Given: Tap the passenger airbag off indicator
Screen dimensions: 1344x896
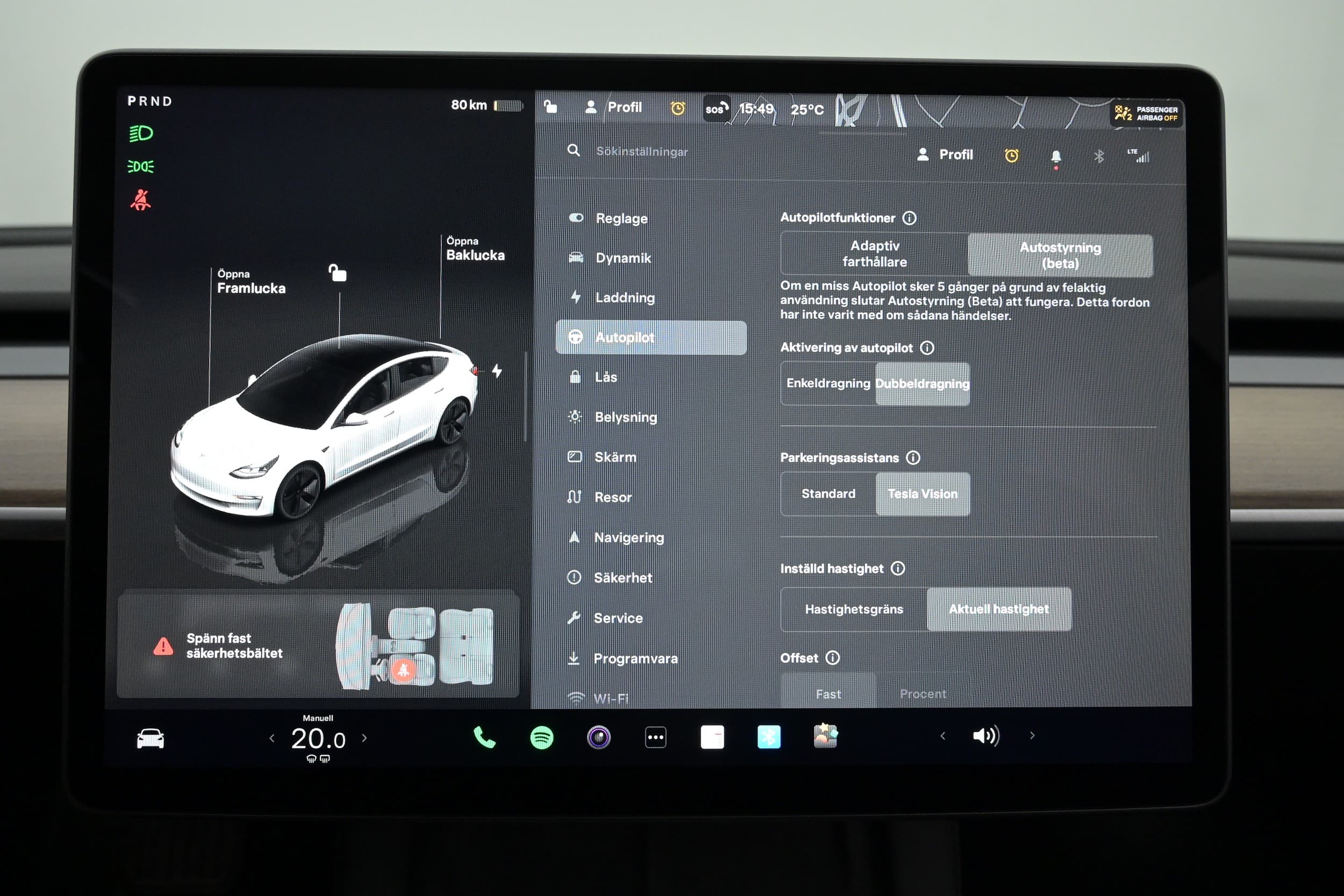Looking at the screenshot, I should click(x=1146, y=113).
